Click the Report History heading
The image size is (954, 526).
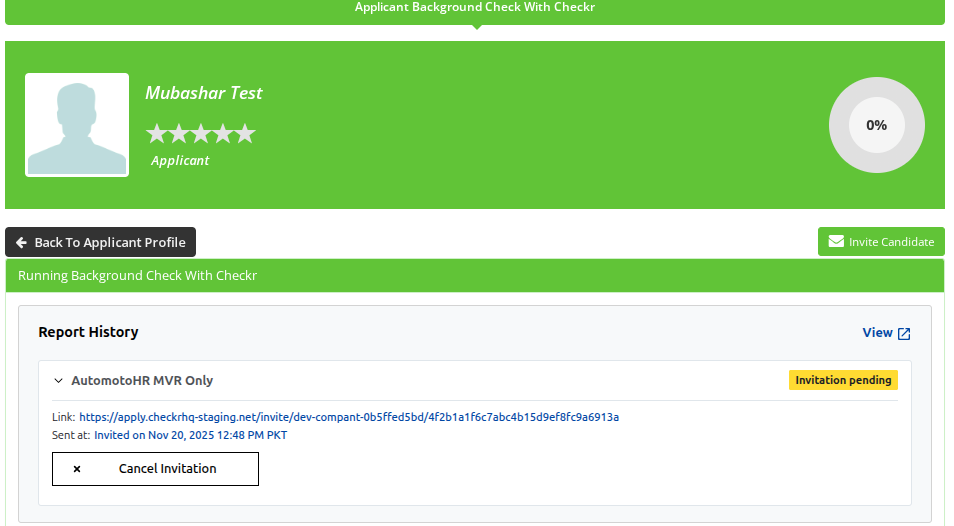point(88,332)
